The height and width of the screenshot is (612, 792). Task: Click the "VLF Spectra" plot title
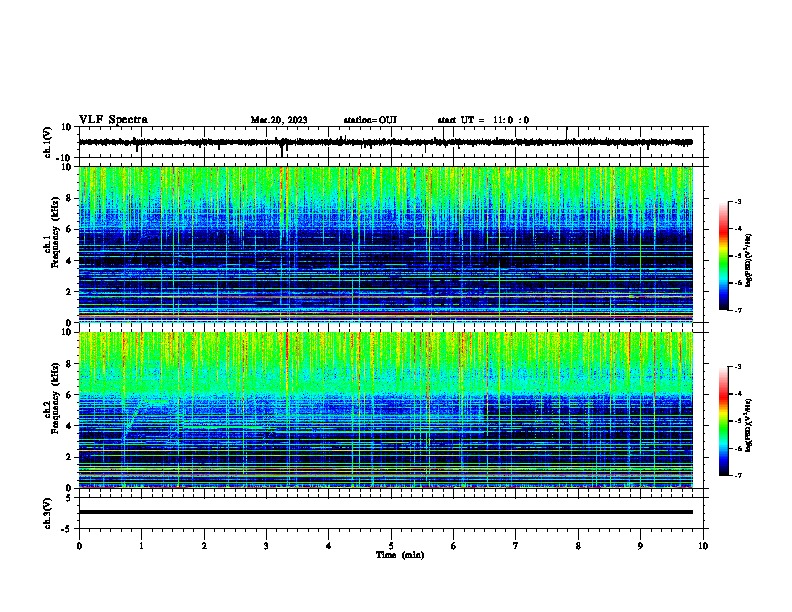coord(113,120)
